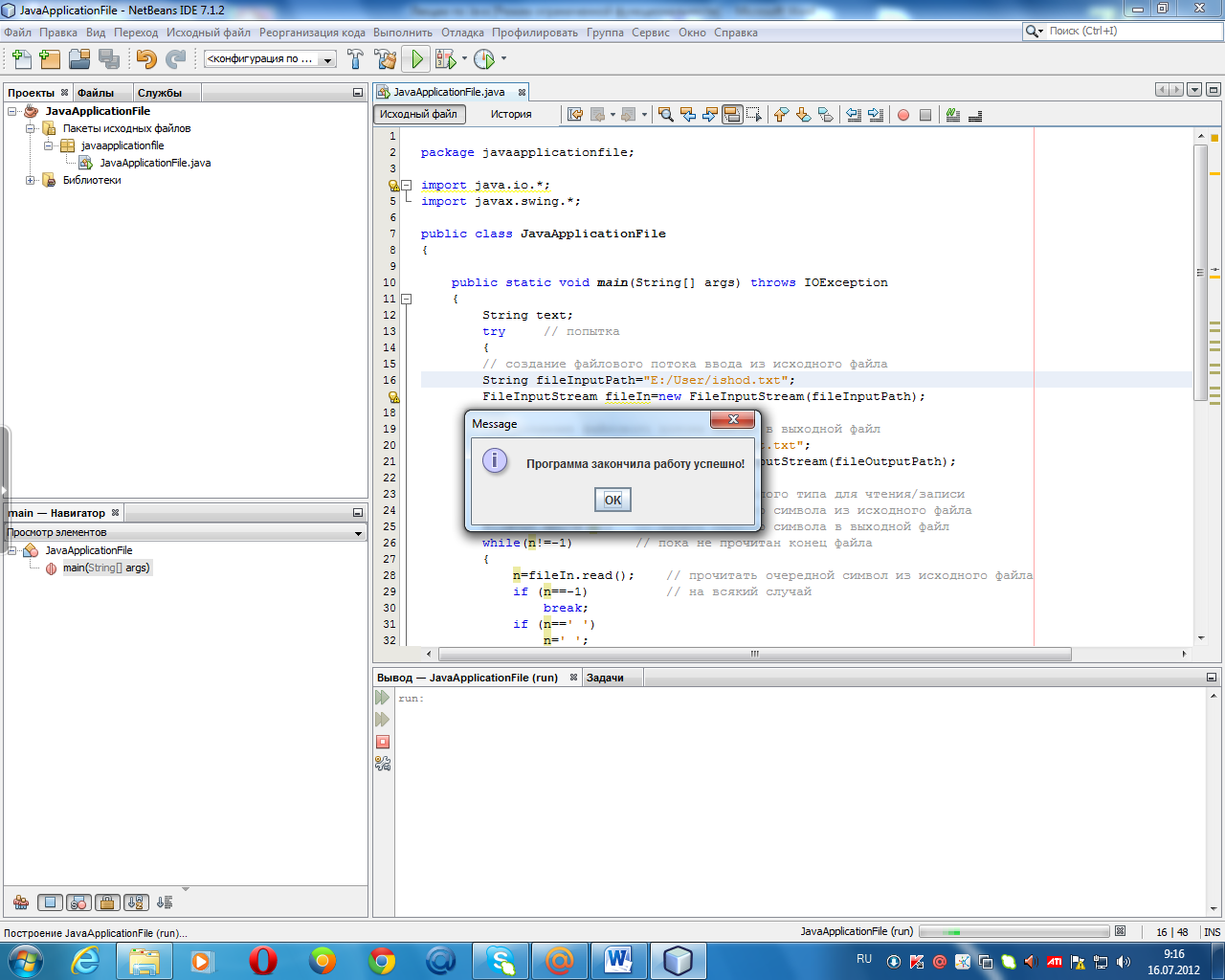Switch editor to История view
1225x980 pixels.
click(x=511, y=114)
